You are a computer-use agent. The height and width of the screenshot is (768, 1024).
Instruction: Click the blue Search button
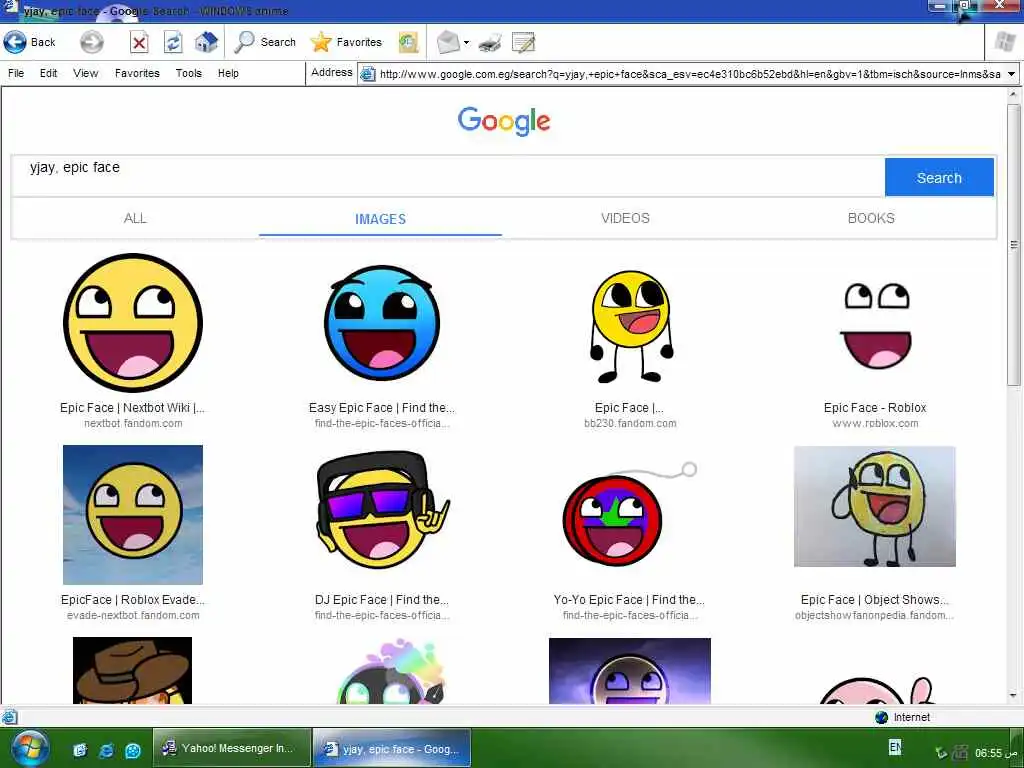(x=939, y=177)
